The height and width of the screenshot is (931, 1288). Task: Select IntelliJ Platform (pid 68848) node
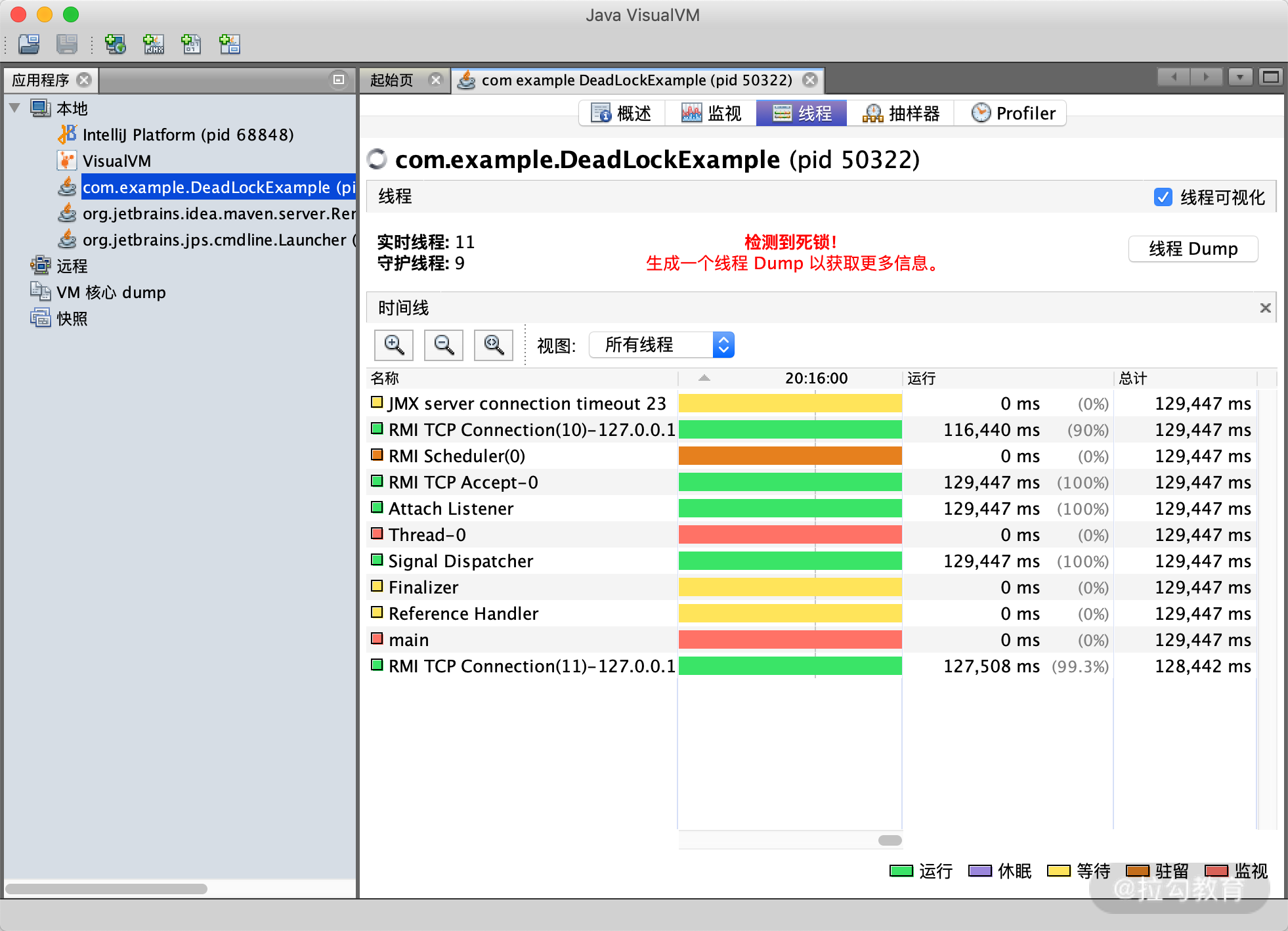(175, 135)
